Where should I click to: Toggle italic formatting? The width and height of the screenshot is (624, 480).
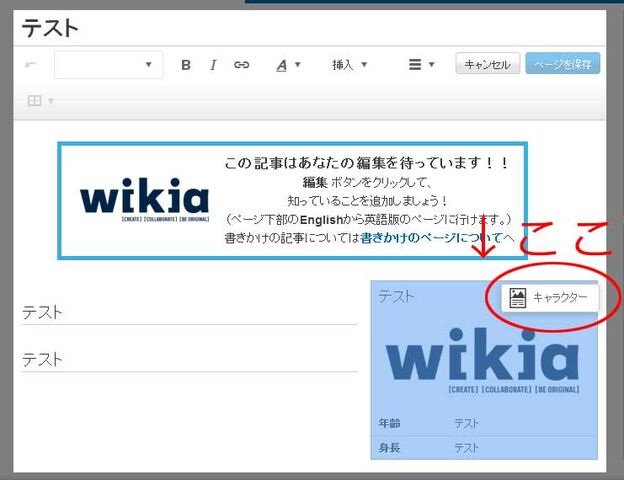[213, 64]
